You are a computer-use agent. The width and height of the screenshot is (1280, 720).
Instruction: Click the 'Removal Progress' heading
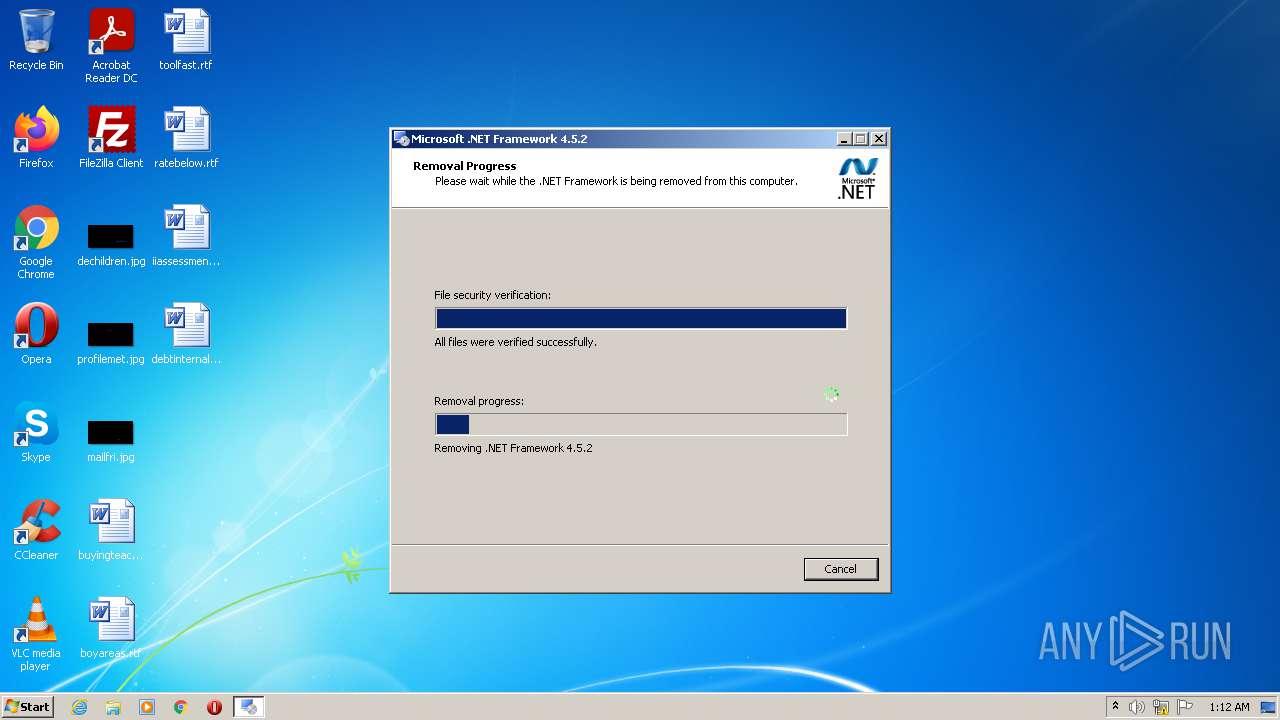(465, 166)
